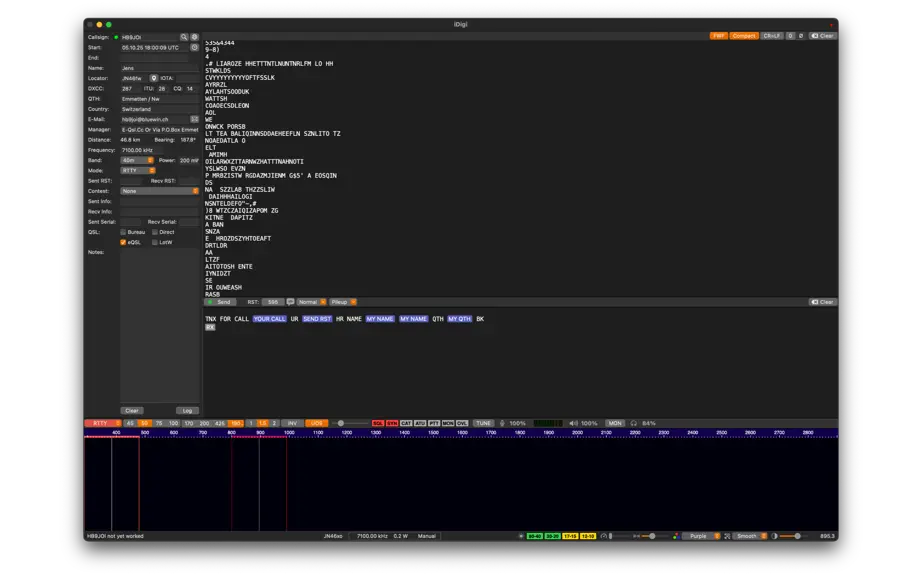Toggle the UOS option
The height and width of the screenshot is (576, 922).
[x=316, y=423]
